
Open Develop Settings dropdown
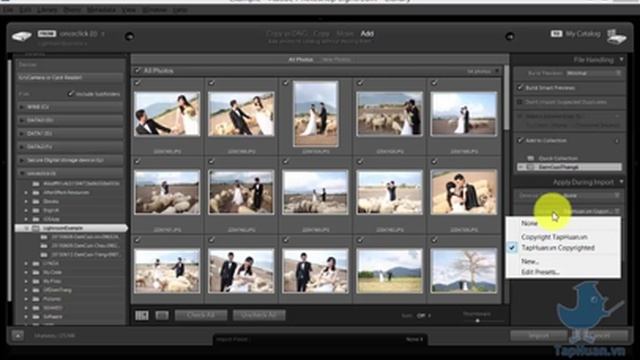[592, 196]
